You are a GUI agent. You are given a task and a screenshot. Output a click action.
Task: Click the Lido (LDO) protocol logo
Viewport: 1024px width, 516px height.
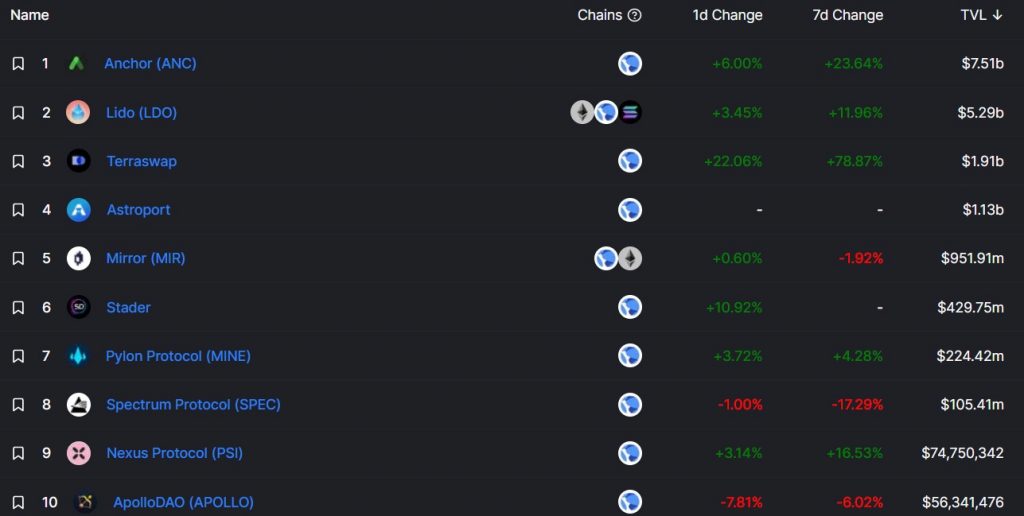78,112
